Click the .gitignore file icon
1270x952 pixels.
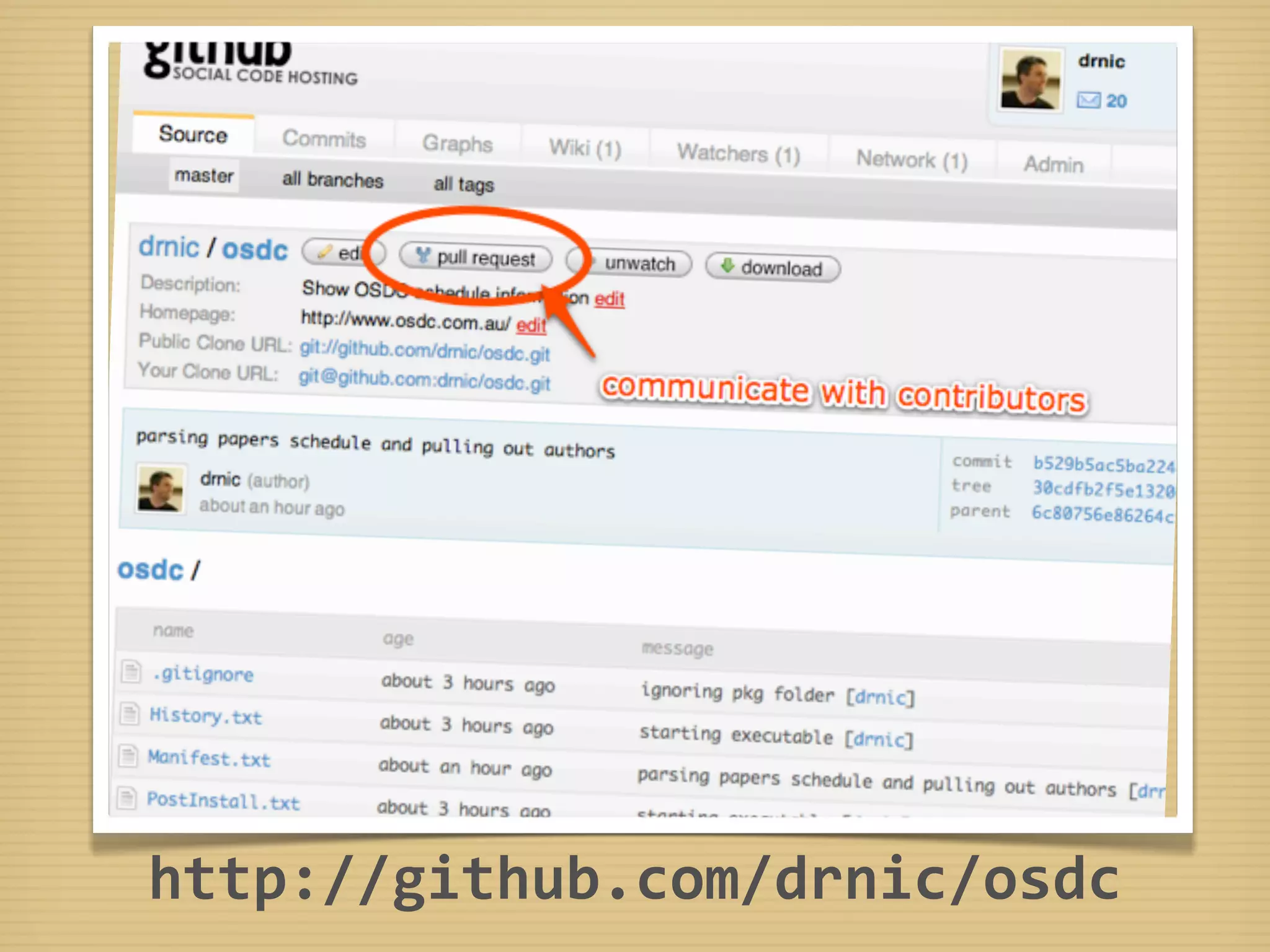tap(131, 671)
